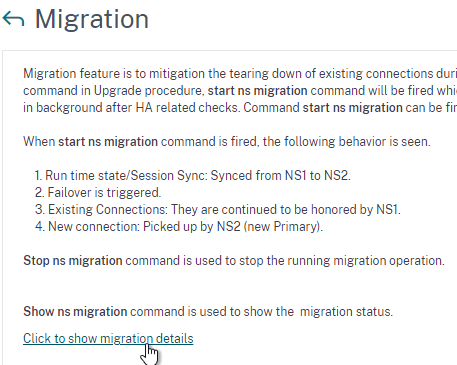
Task: Click 'Synced from NS1 to NS2' text
Action: pyautogui.click(x=280, y=175)
